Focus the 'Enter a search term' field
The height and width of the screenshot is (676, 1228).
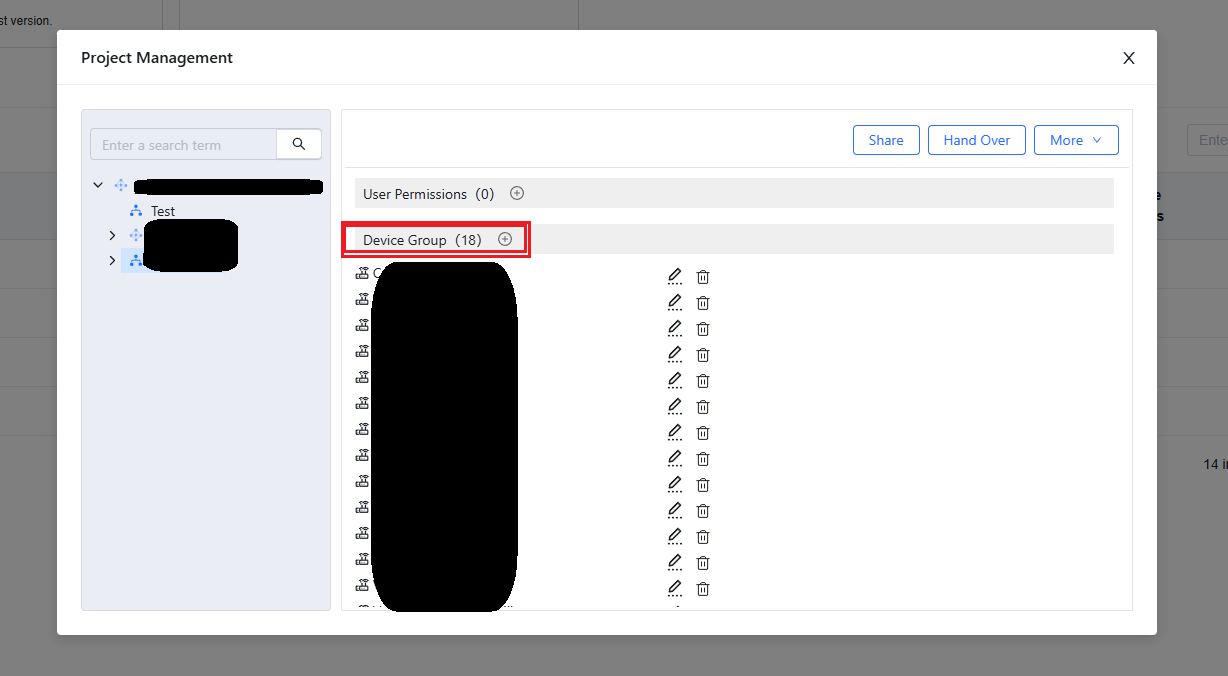pos(184,145)
